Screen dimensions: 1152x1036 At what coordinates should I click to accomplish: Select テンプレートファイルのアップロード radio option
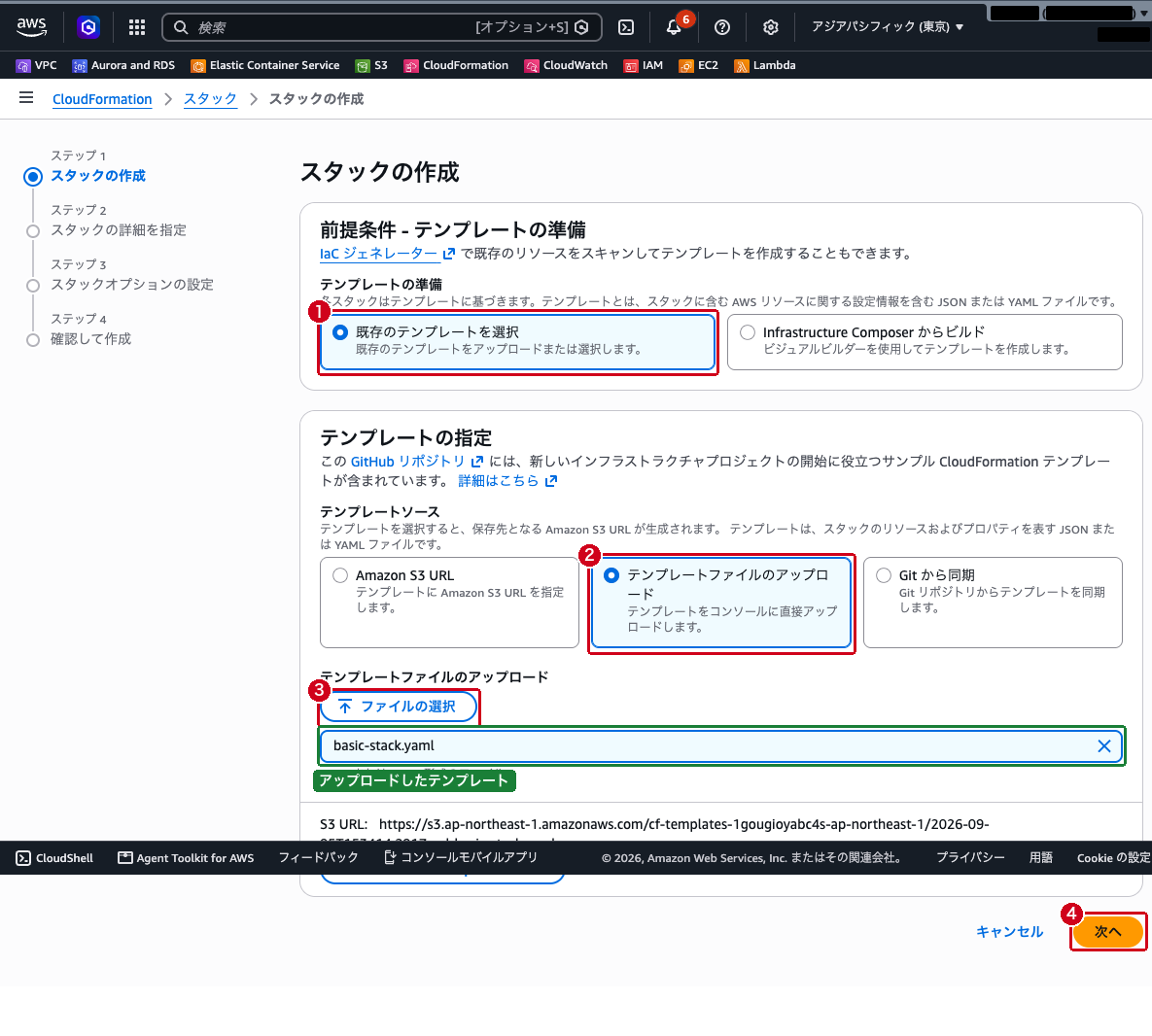(x=721, y=603)
